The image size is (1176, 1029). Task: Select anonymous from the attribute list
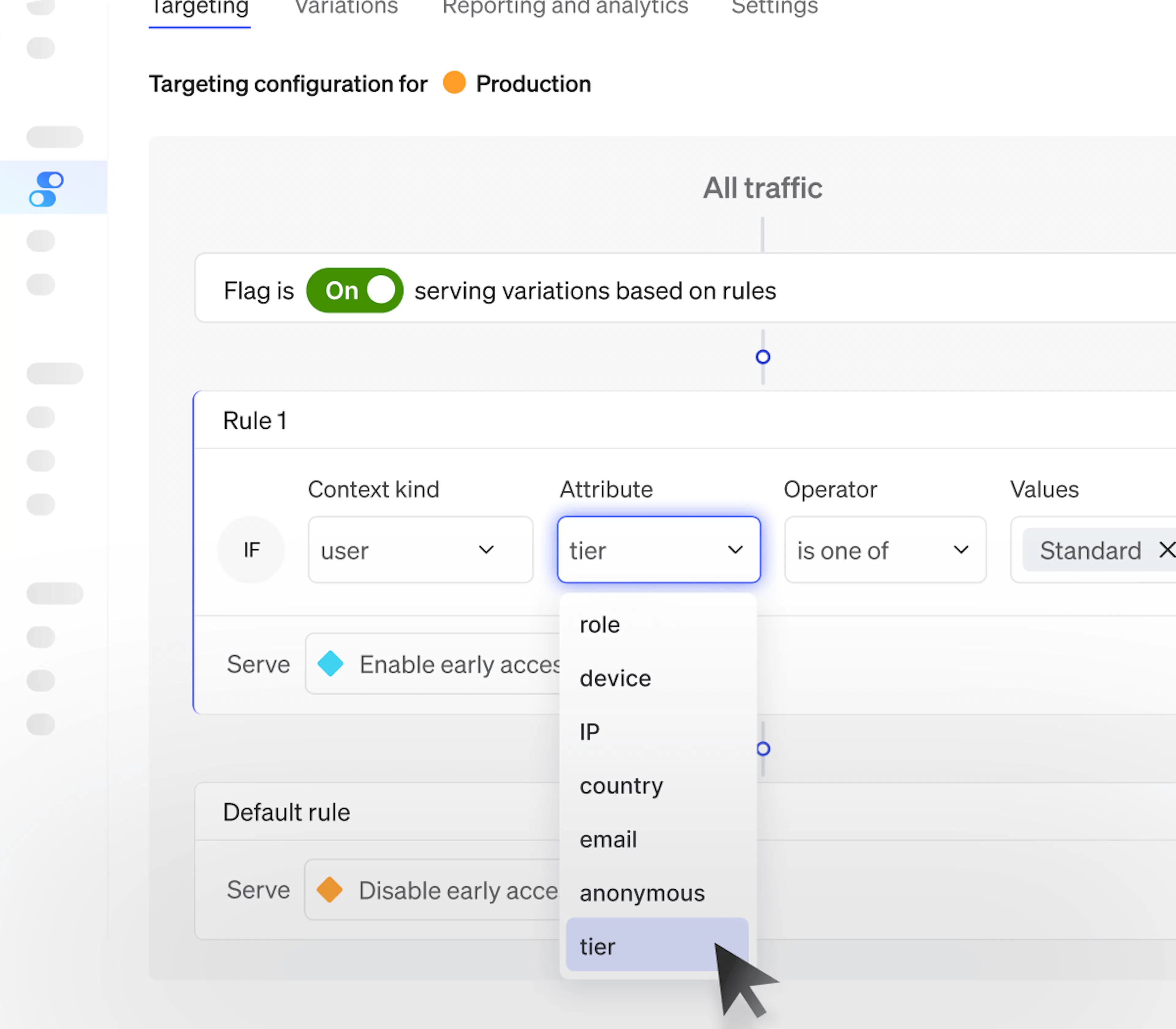point(643,893)
